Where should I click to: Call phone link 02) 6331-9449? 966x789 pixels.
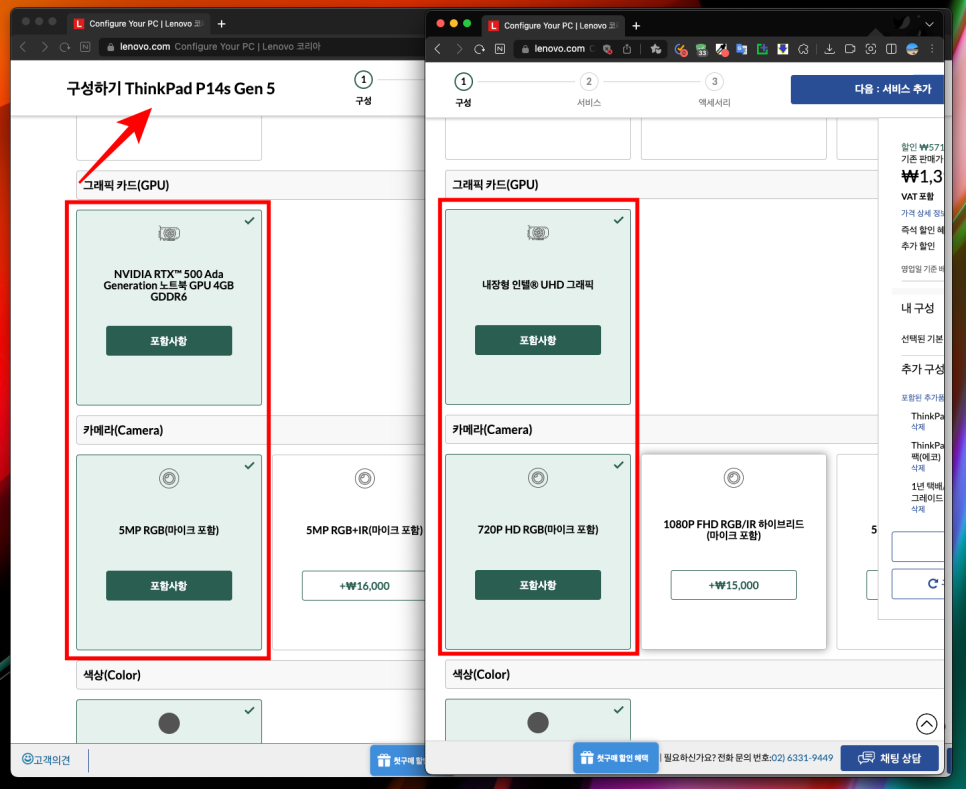(x=802, y=758)
